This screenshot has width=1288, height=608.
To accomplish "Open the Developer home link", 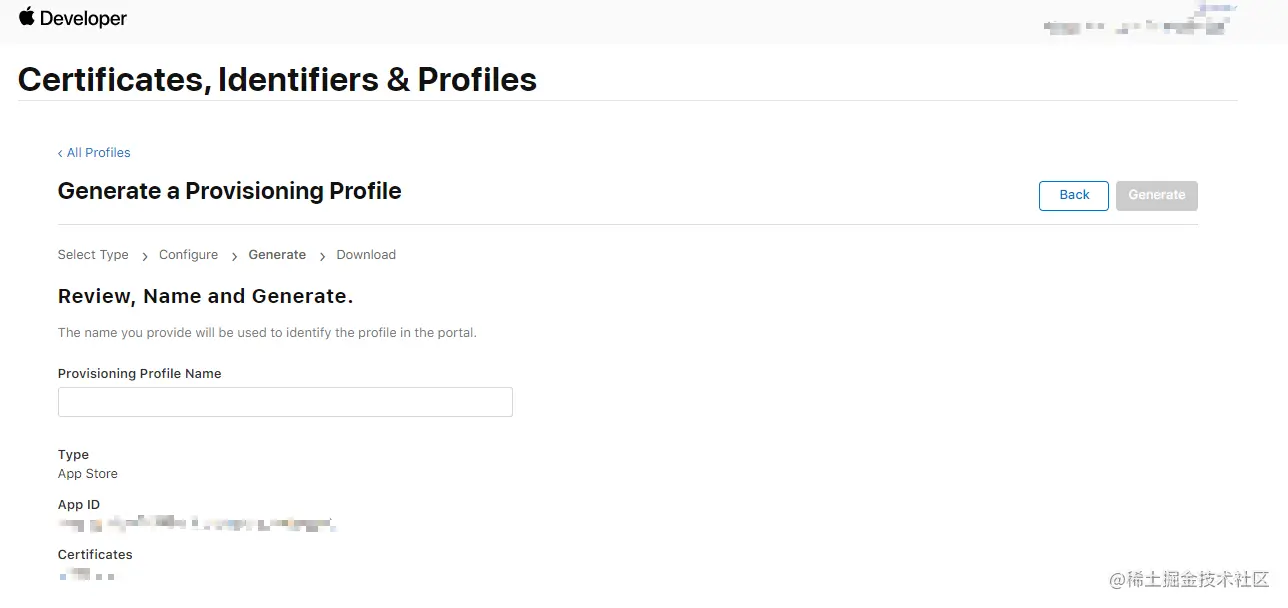I will (x=83, y=19).
